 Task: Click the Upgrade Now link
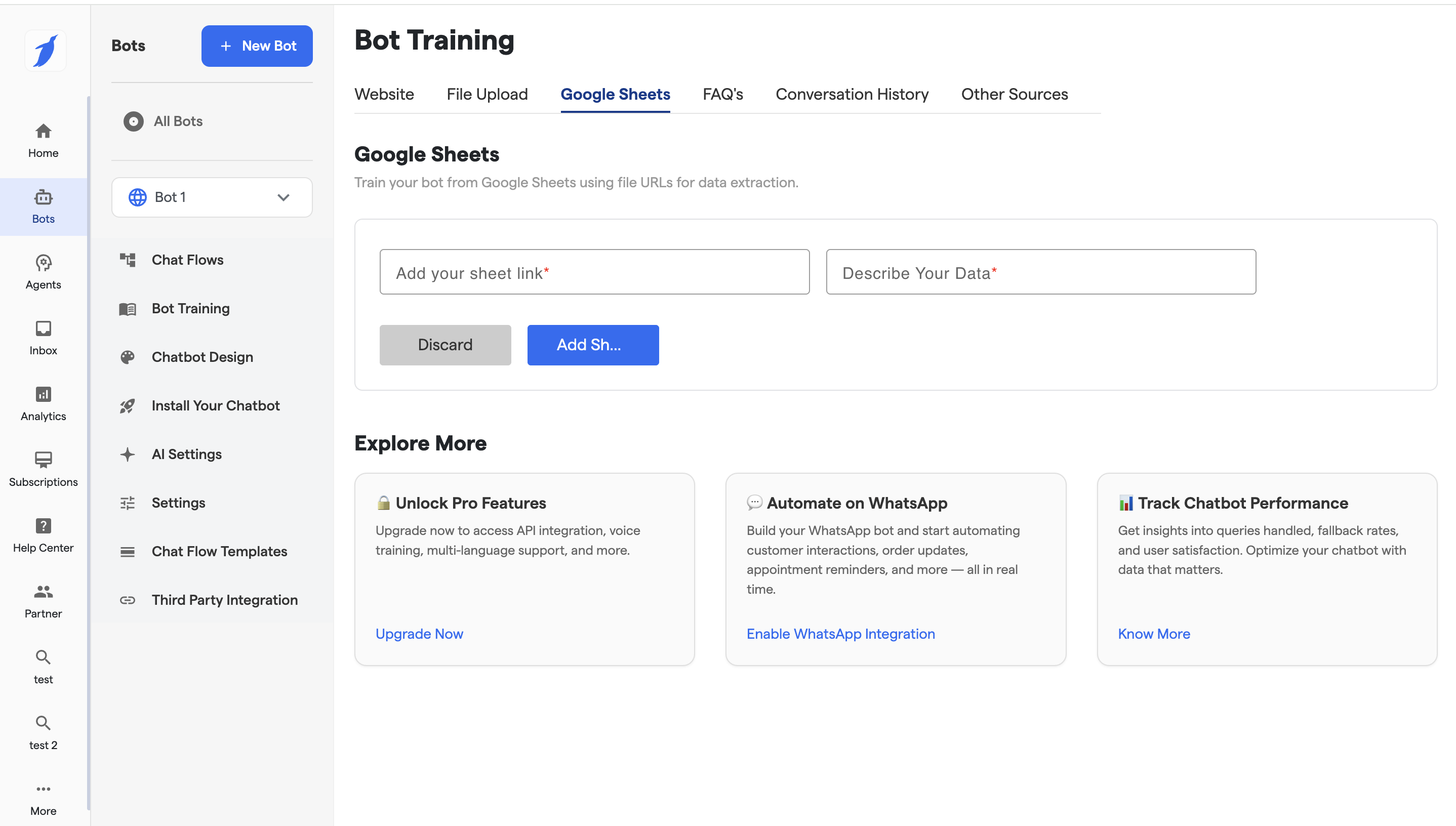pos(419,634)
